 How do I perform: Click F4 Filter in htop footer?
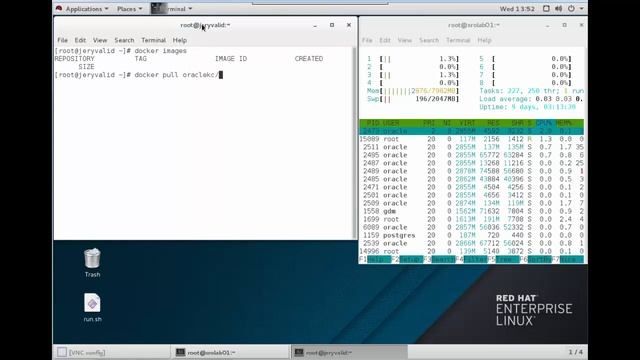click(471, 259)
